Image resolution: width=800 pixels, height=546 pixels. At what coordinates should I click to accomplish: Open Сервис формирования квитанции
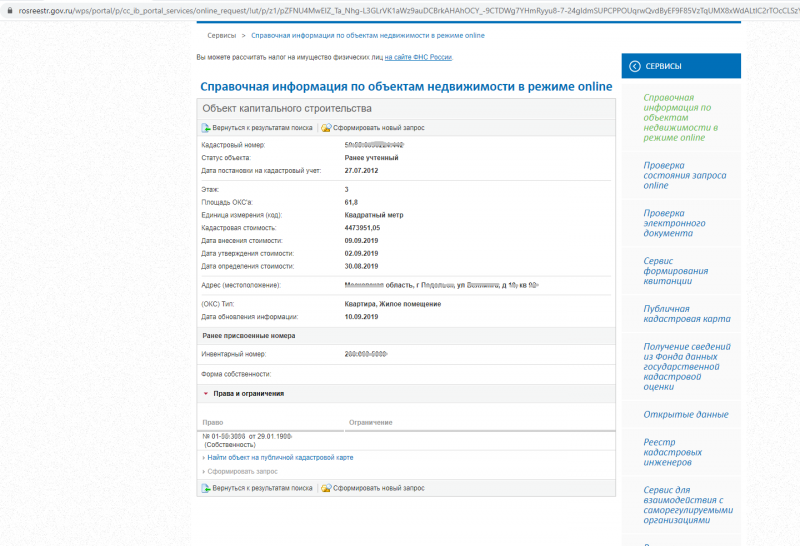[x=676, y=271]
